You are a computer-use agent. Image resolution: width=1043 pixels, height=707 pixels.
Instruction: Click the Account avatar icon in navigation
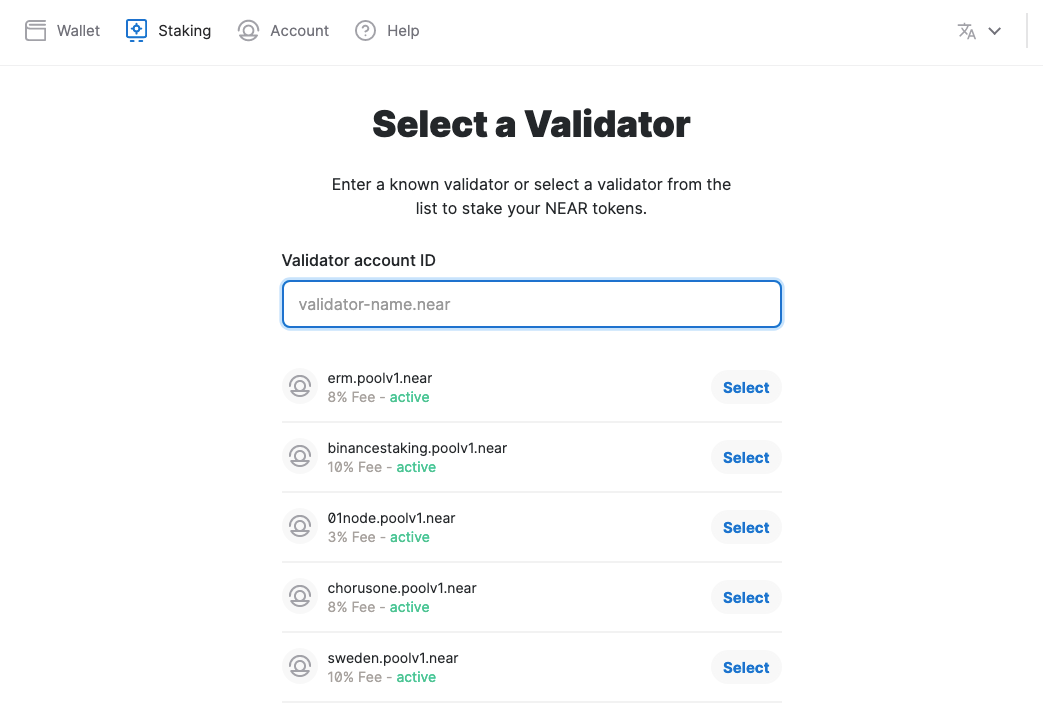tap(248, 31)
